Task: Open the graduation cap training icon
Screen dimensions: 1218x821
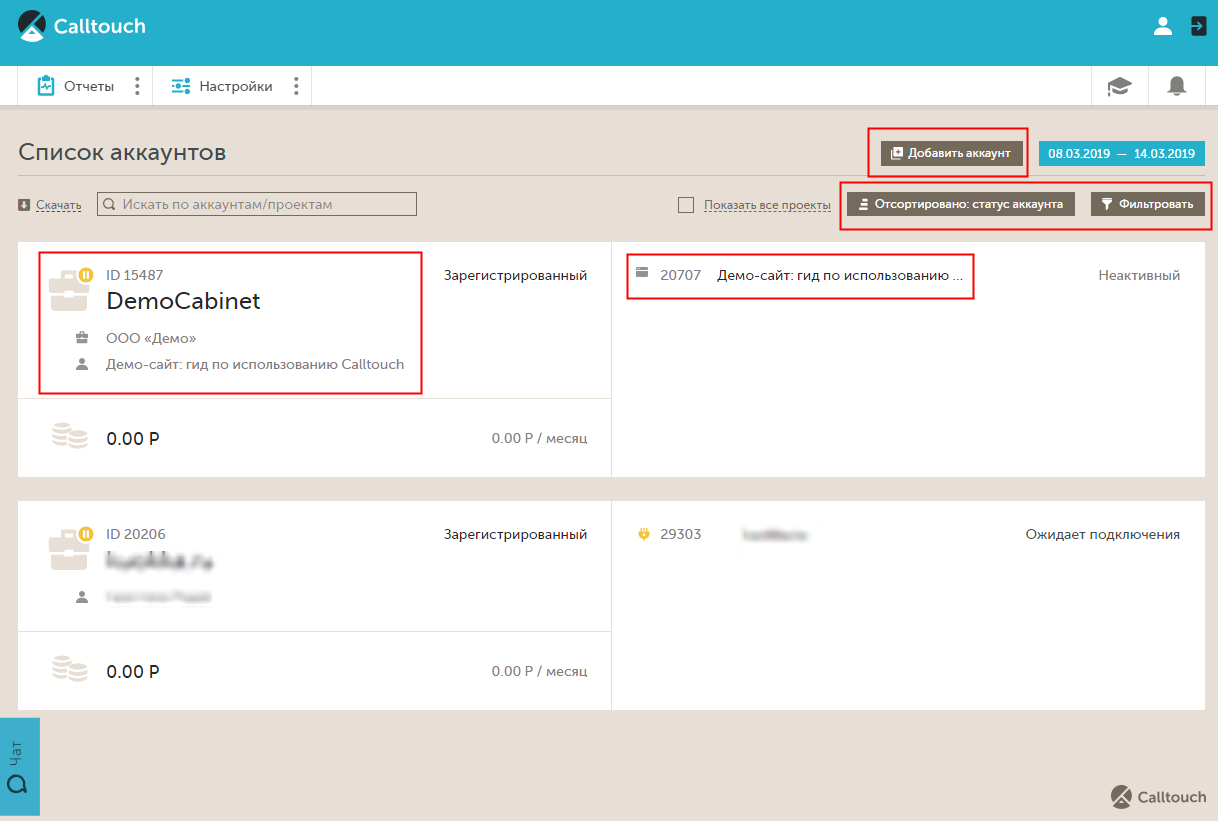Action: [x=1119, y=87]
